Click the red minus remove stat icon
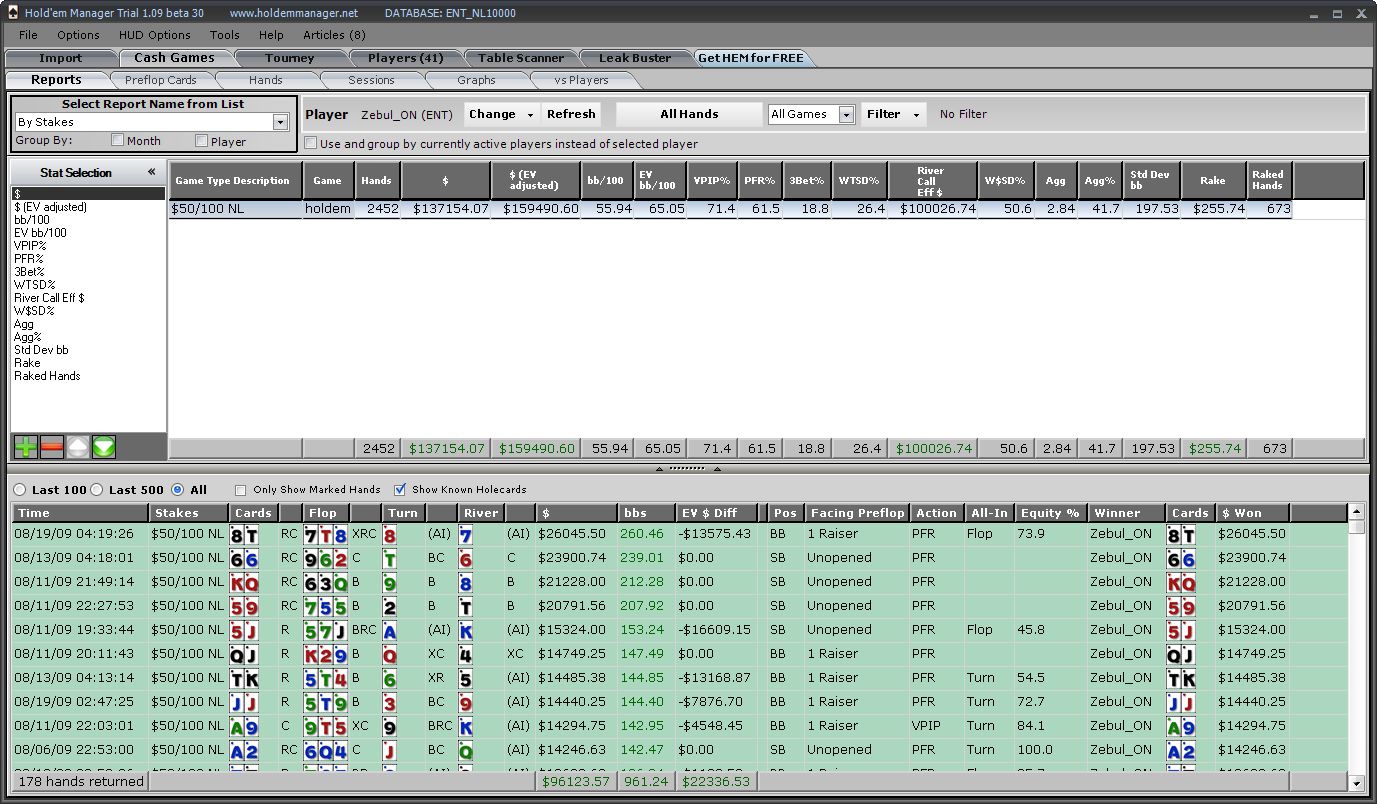 [52, 447]
